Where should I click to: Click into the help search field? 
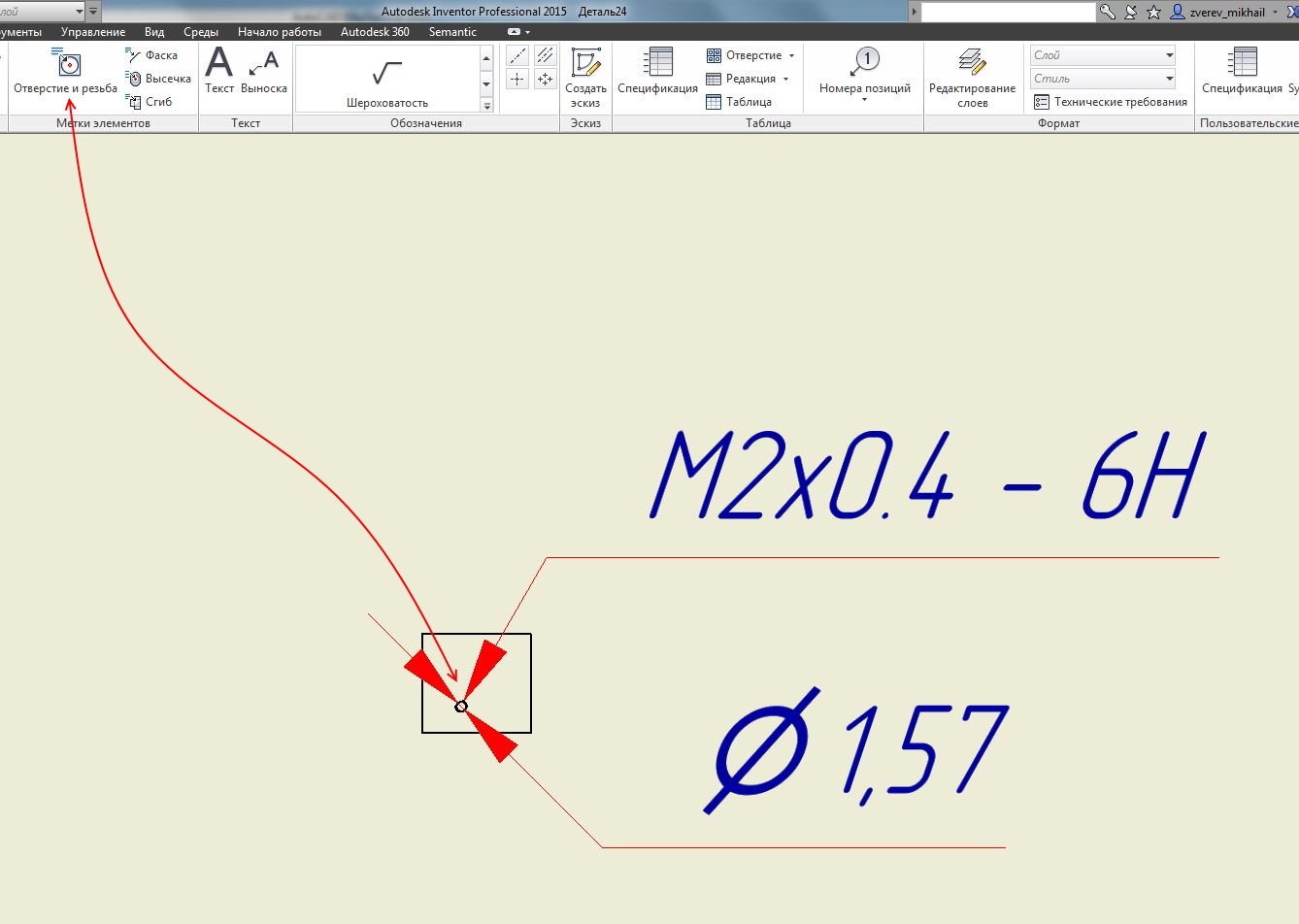tap(1008, 12)
